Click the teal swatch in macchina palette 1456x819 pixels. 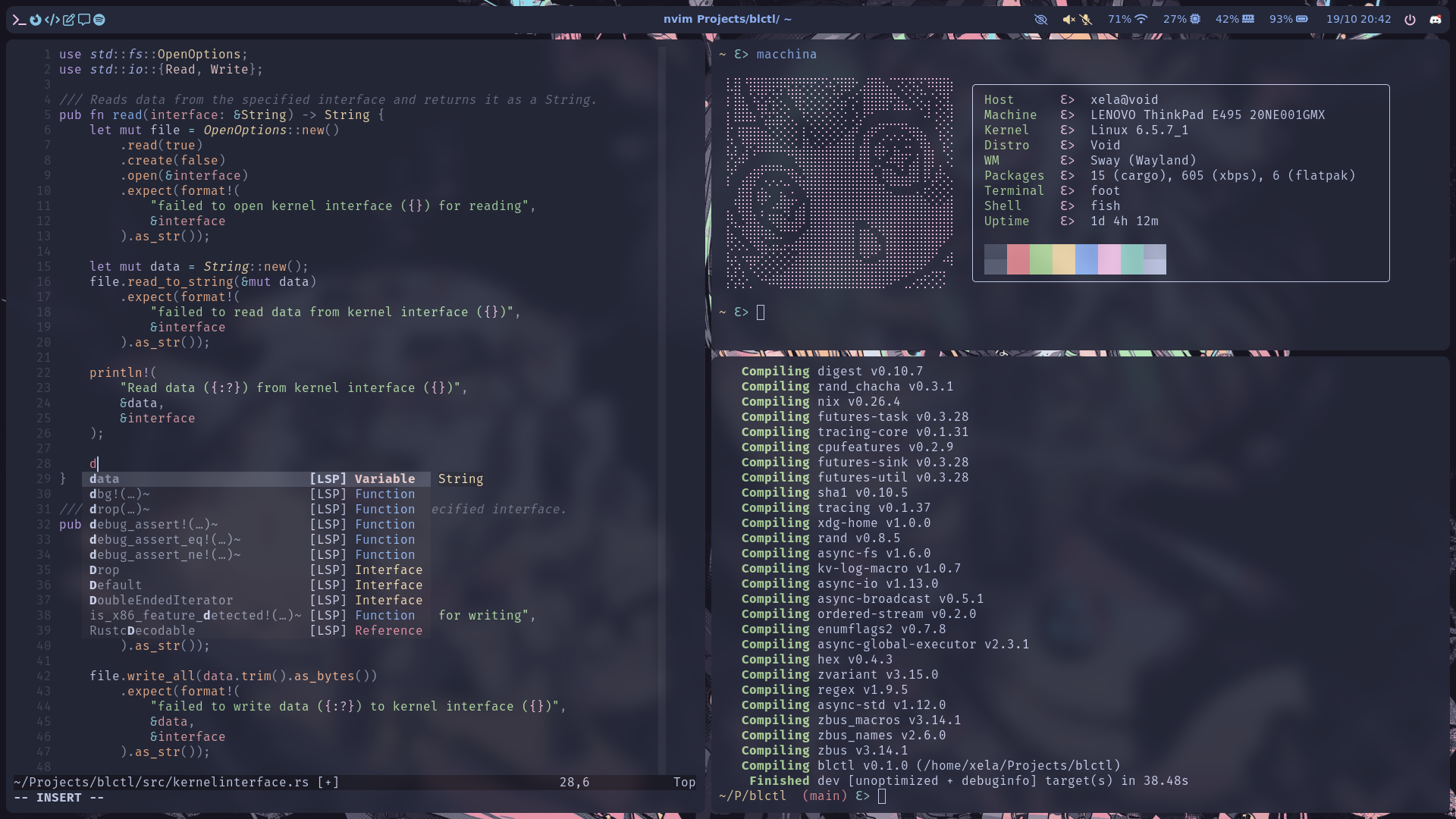[x=1132, y=259]
